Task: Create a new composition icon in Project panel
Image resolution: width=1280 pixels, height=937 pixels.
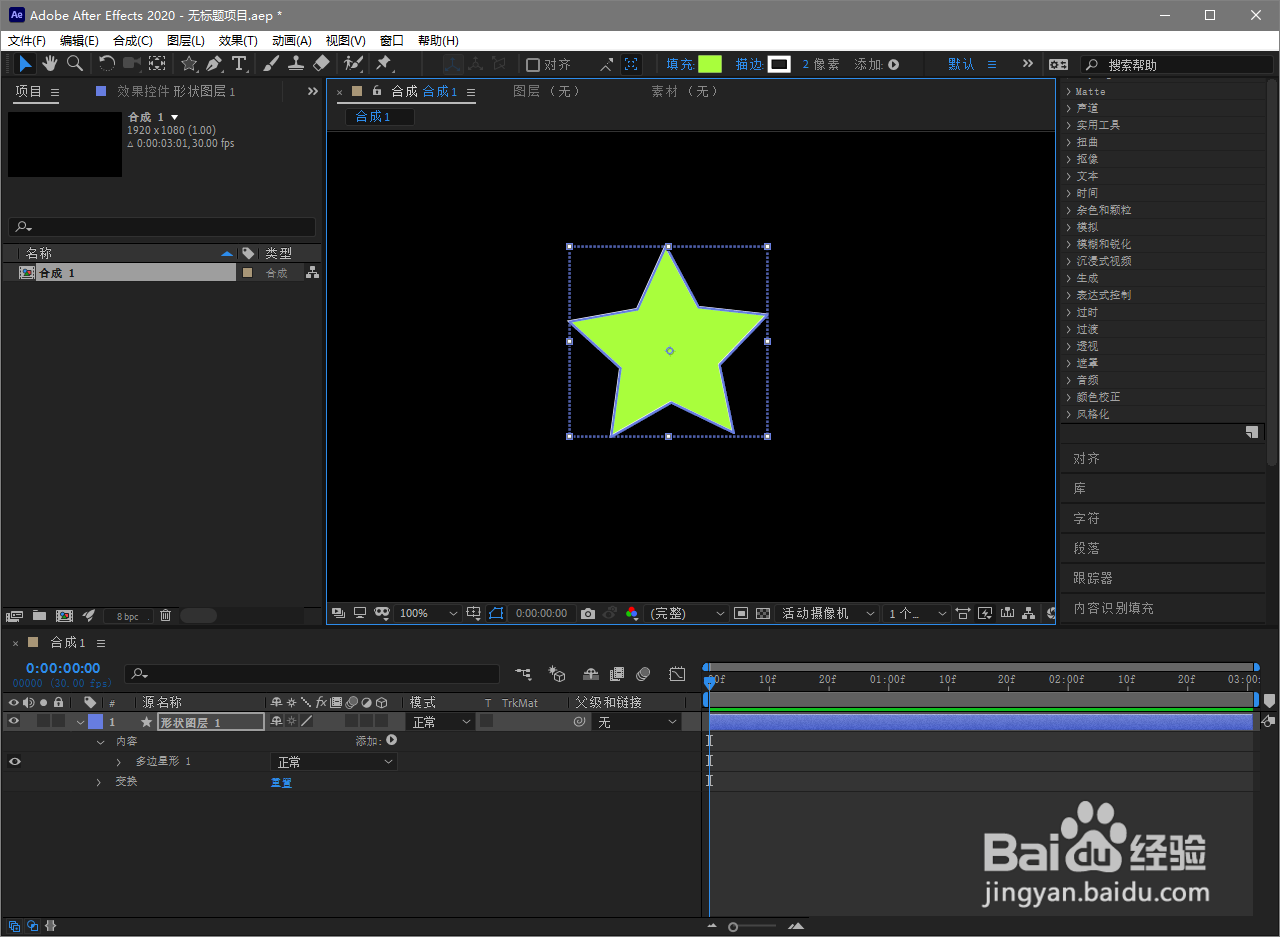Action: 64,616
